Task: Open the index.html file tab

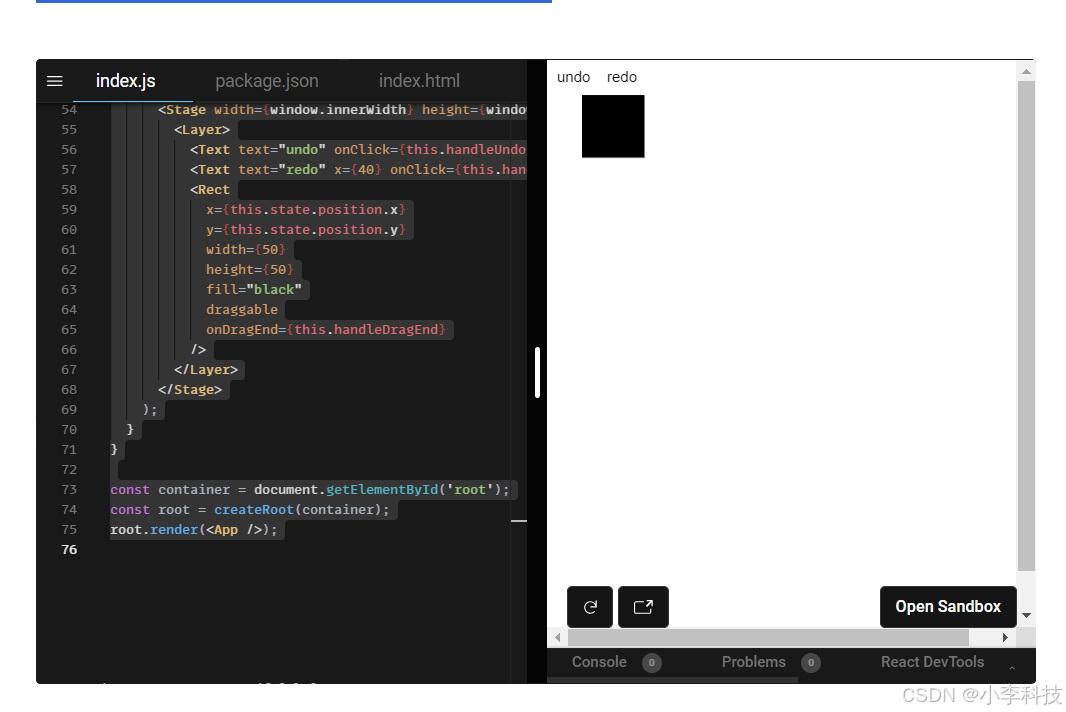Action: pos(419,81)
